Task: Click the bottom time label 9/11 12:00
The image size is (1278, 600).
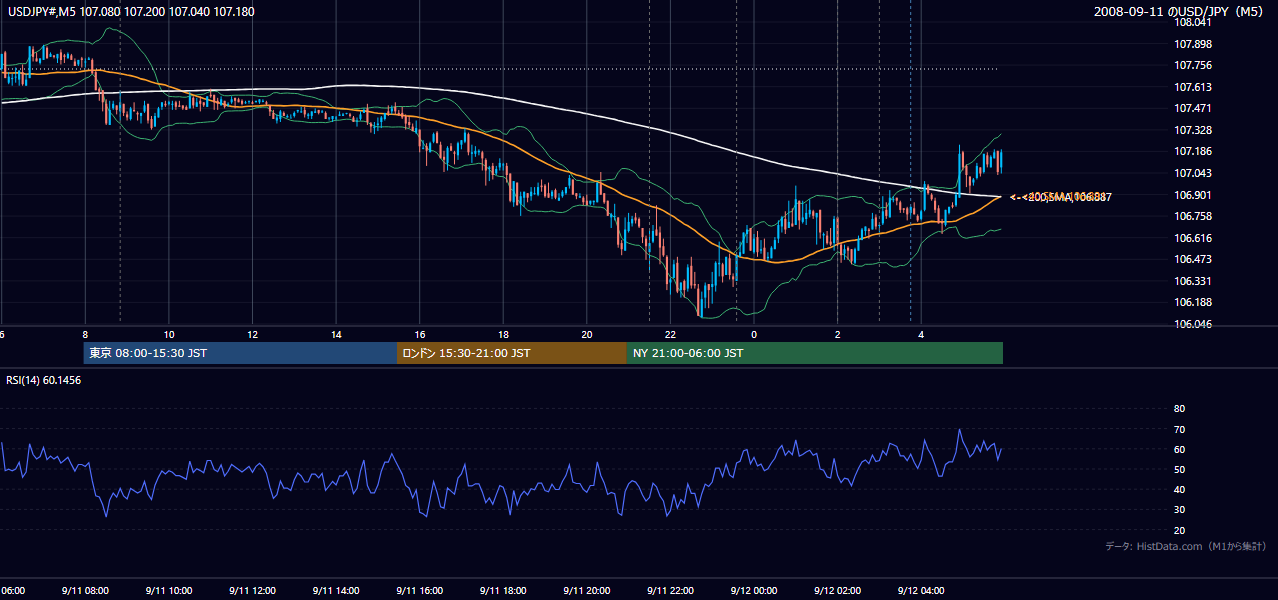Action: point(253,590)
